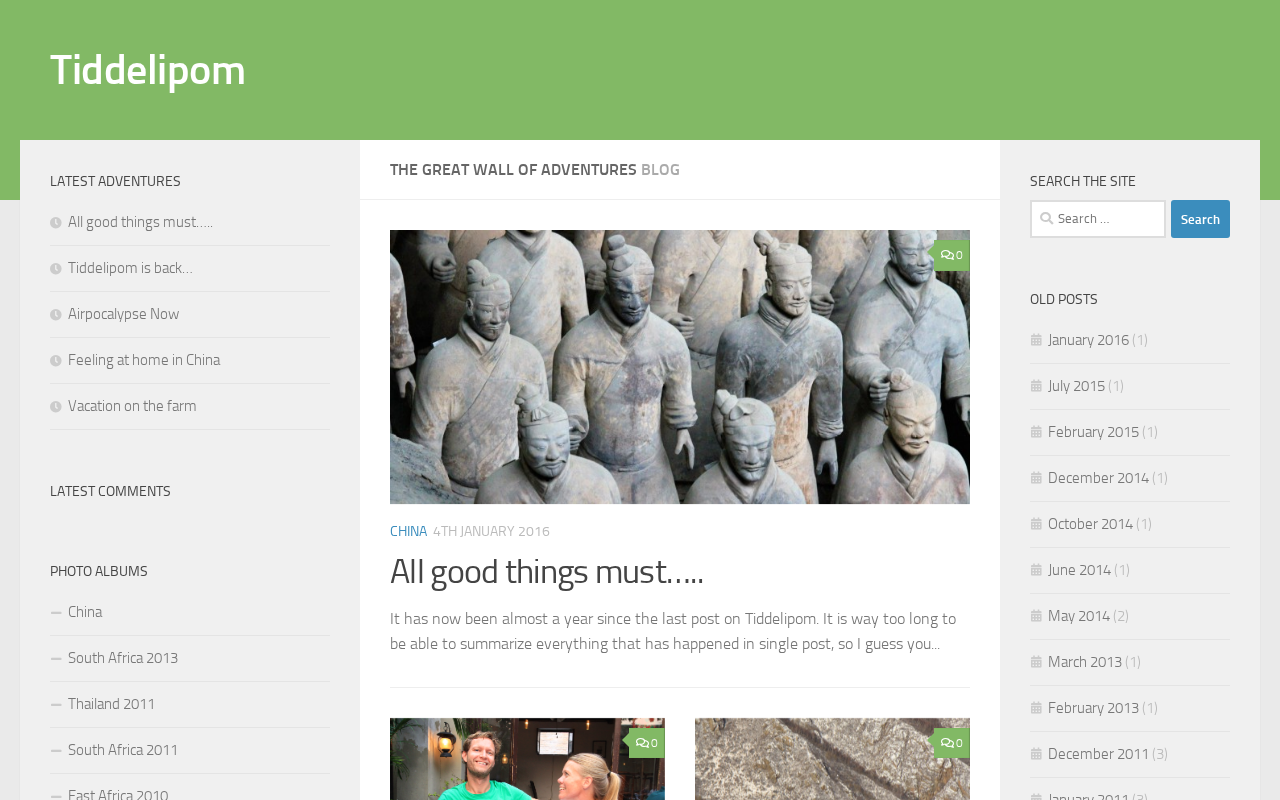Click the calendar icon next to May 2014

[x=1036, y=617]
